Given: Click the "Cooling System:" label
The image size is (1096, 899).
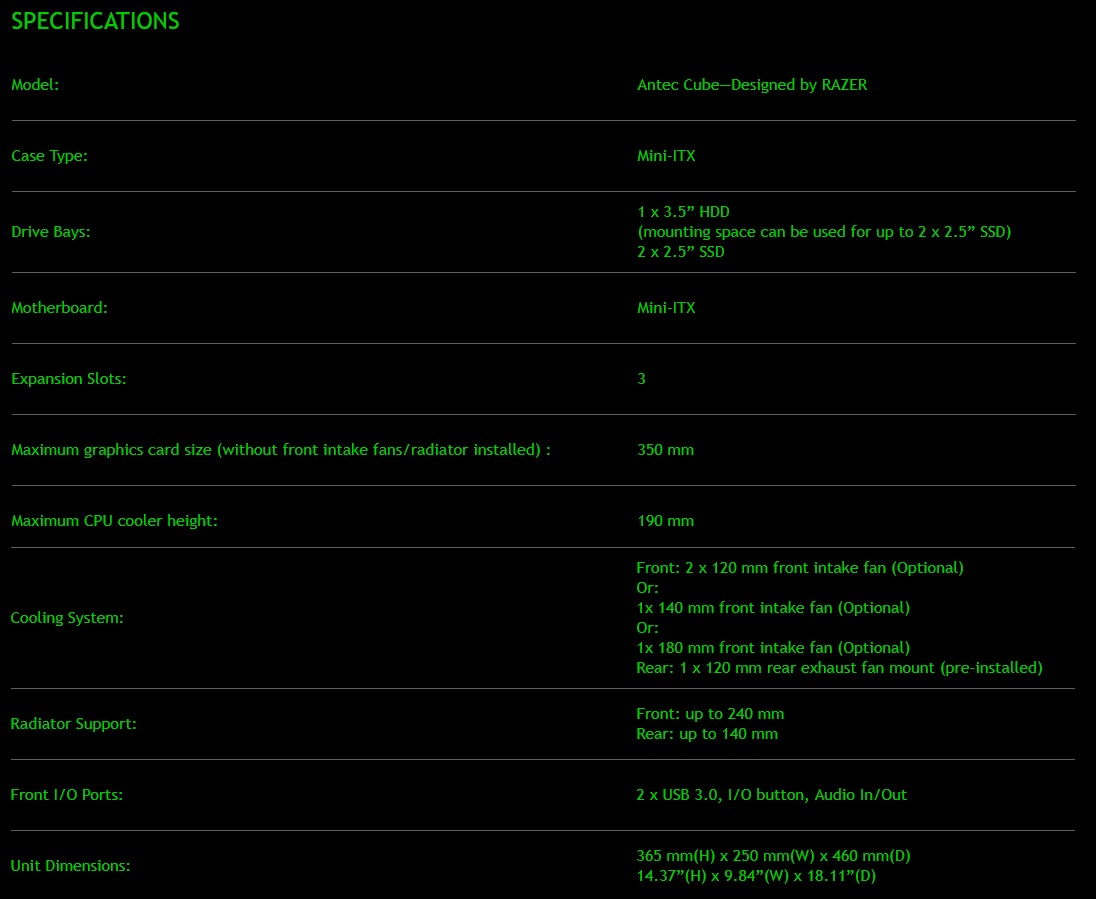Looking at the screenshot, I should point(67,618).
